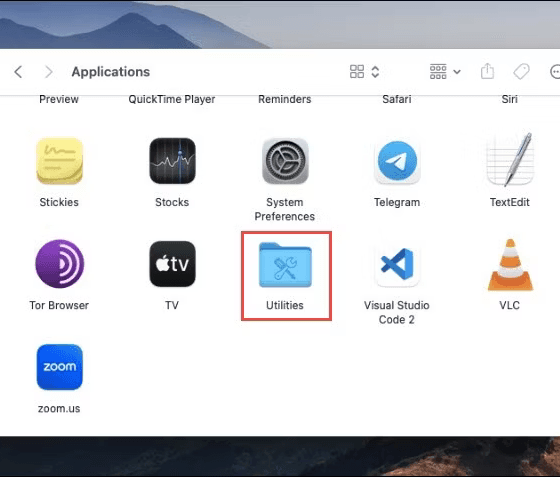Open the Stickies app icon
The height and width of the screenshot is (477, 560).
pyautogui.click(x=60, y=161)
